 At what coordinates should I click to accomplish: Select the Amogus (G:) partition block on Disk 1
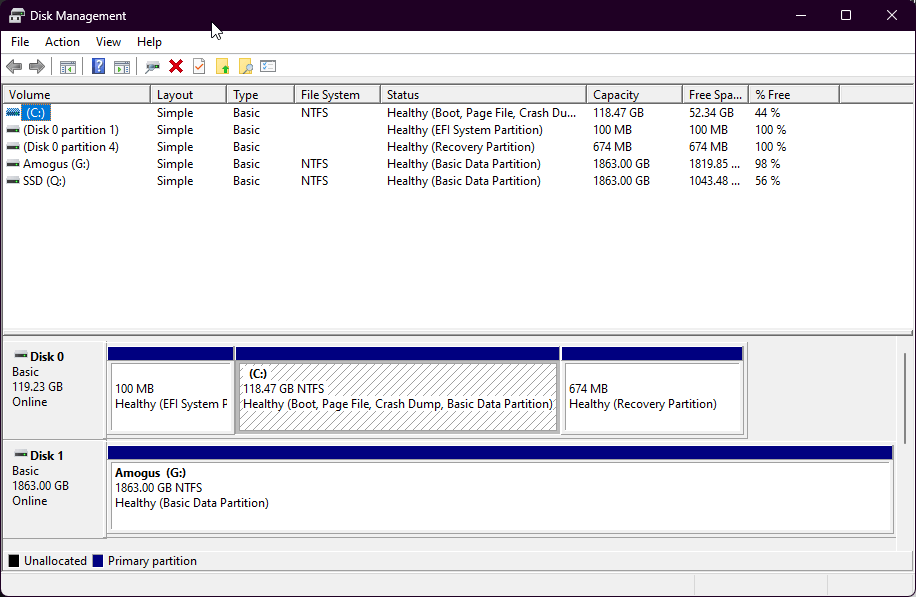click(500, 490)
